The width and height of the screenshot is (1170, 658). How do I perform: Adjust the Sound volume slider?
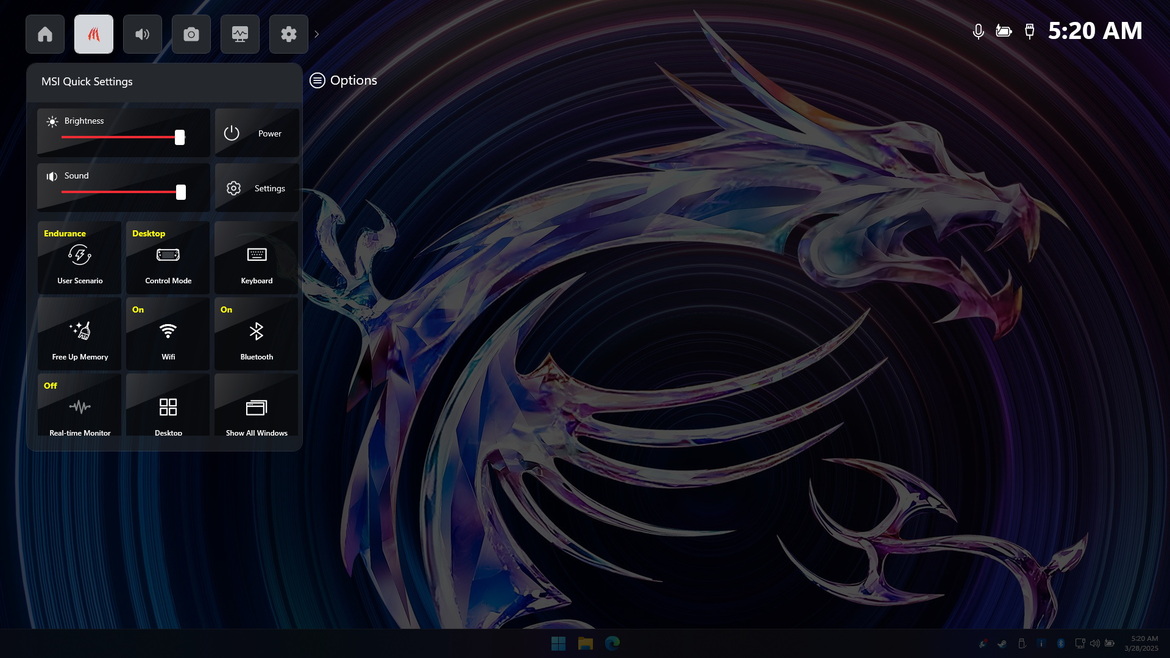(123, 192)
